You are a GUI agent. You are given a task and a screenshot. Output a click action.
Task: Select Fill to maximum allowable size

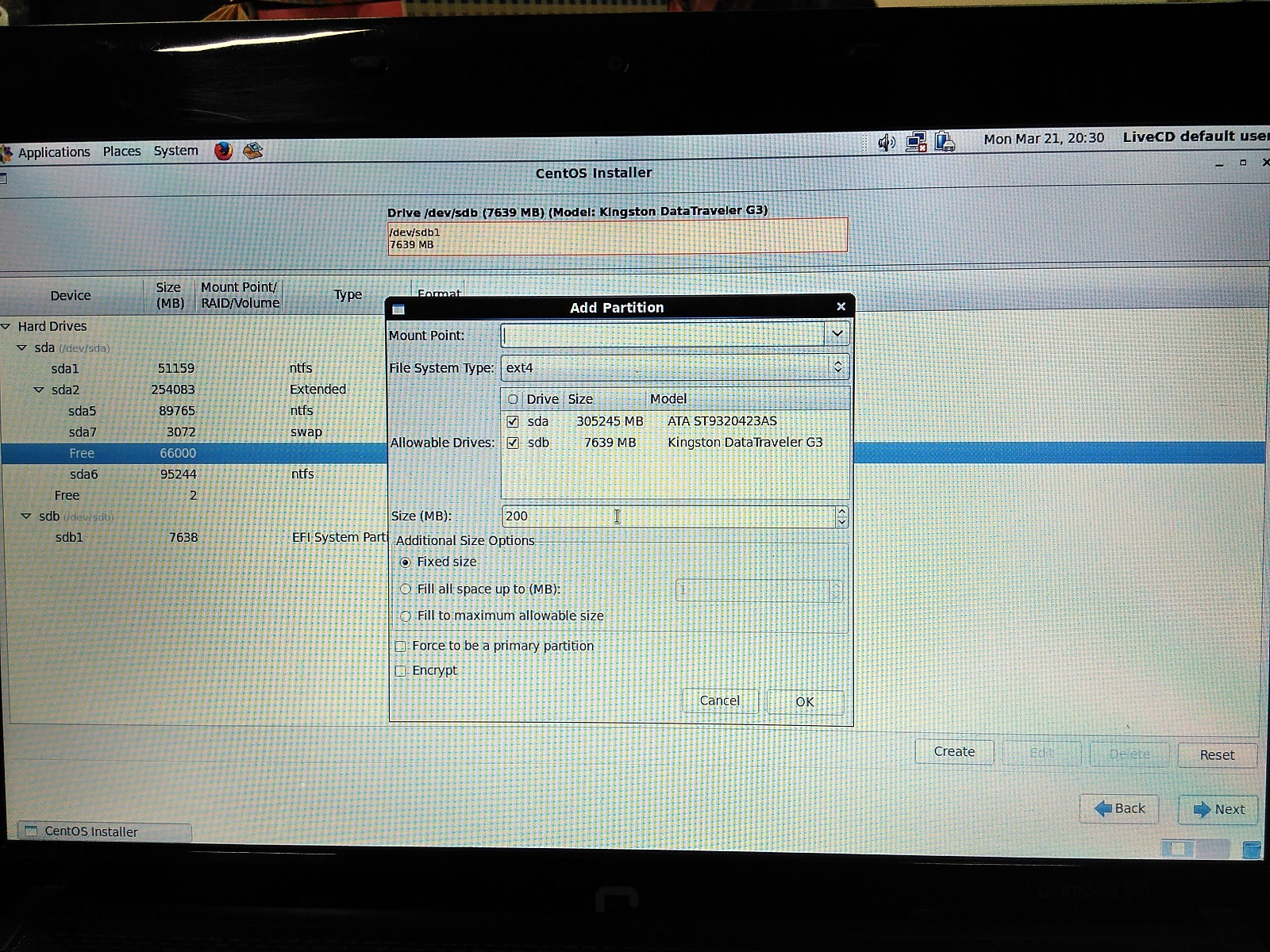click(x=406, y=616)
